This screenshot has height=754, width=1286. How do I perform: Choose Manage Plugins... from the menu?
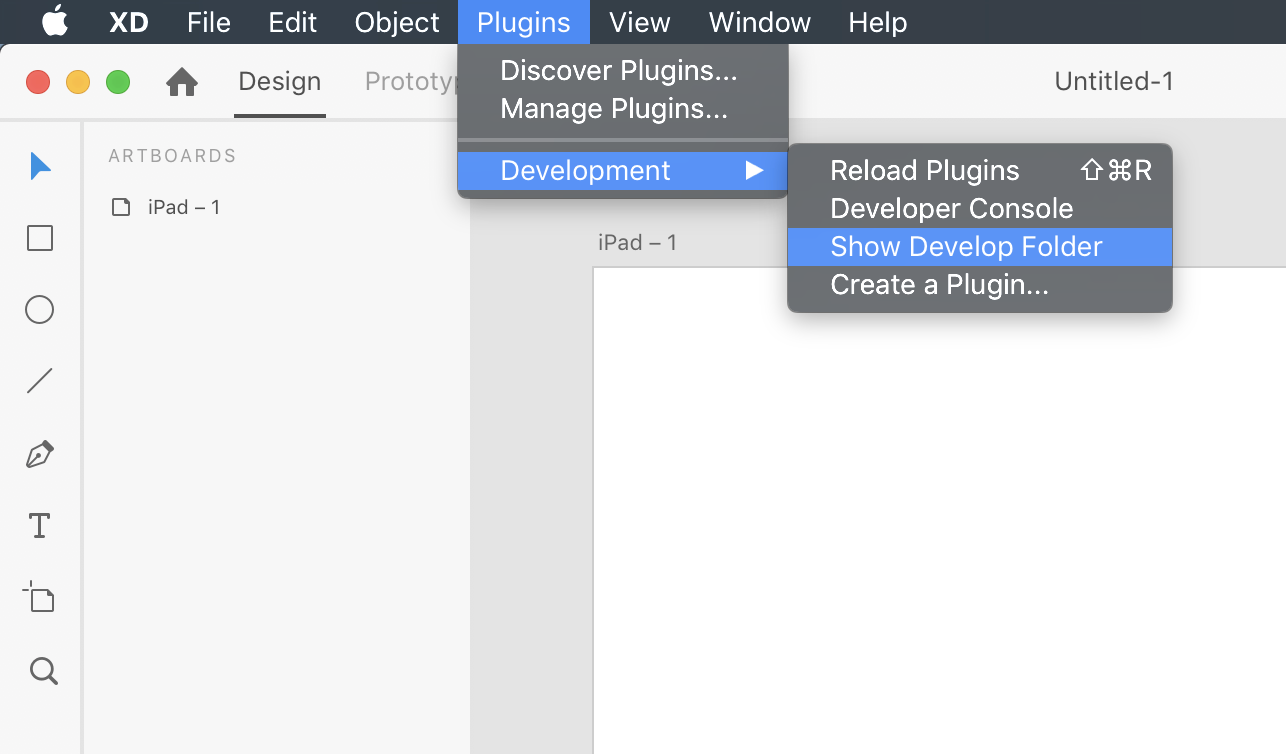[x=623, y=109]
